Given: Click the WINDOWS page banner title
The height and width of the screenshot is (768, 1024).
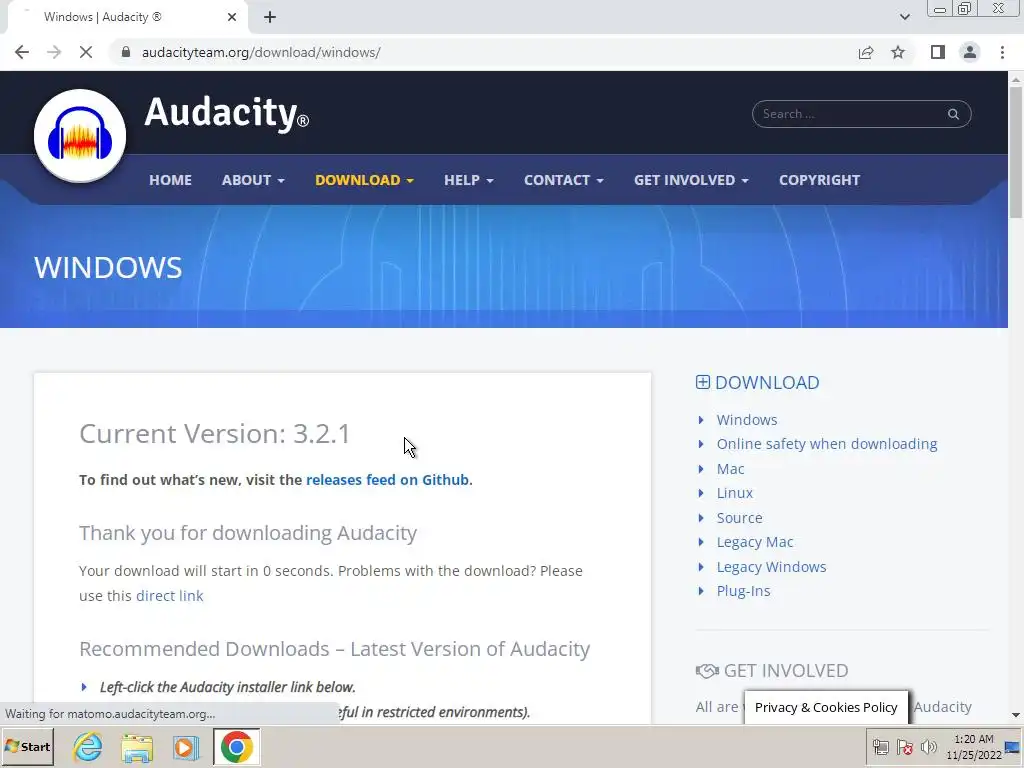Looking at the screenshot, I should pyautogui.click(x=108, y=268).
